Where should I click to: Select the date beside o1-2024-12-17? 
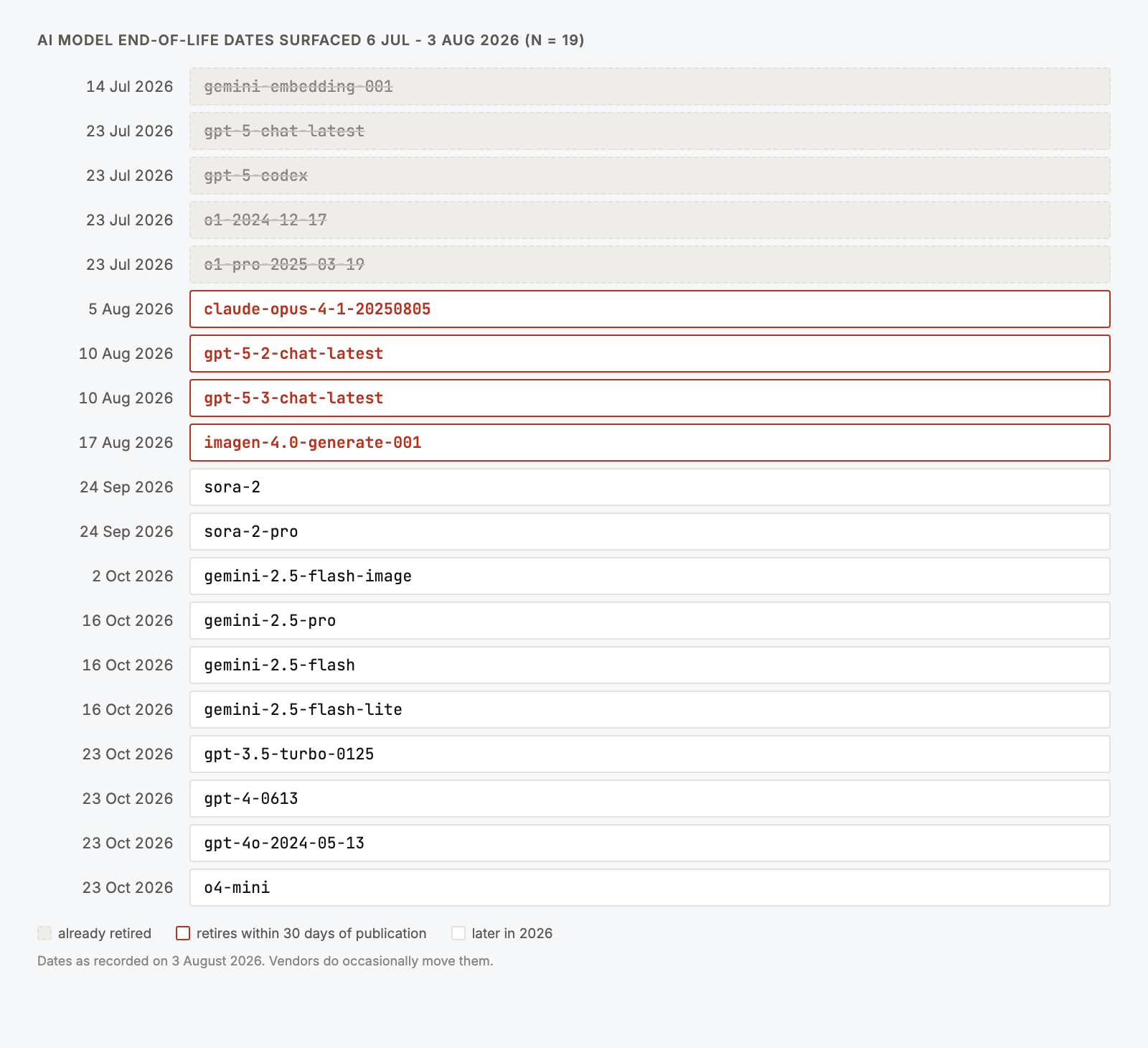click(130, 220)
